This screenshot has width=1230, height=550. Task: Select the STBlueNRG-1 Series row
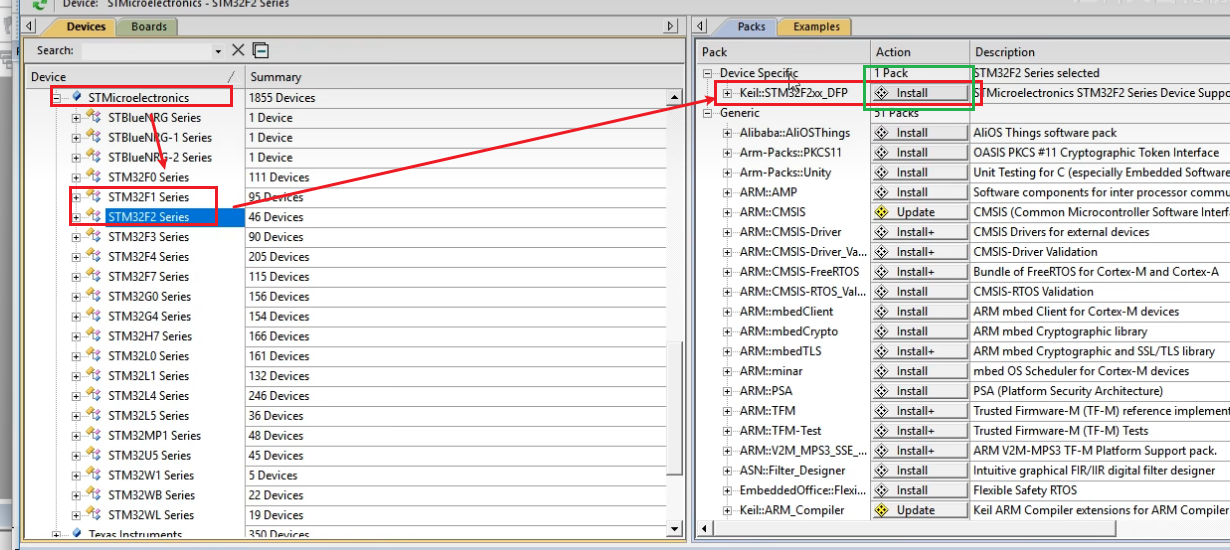160,138
